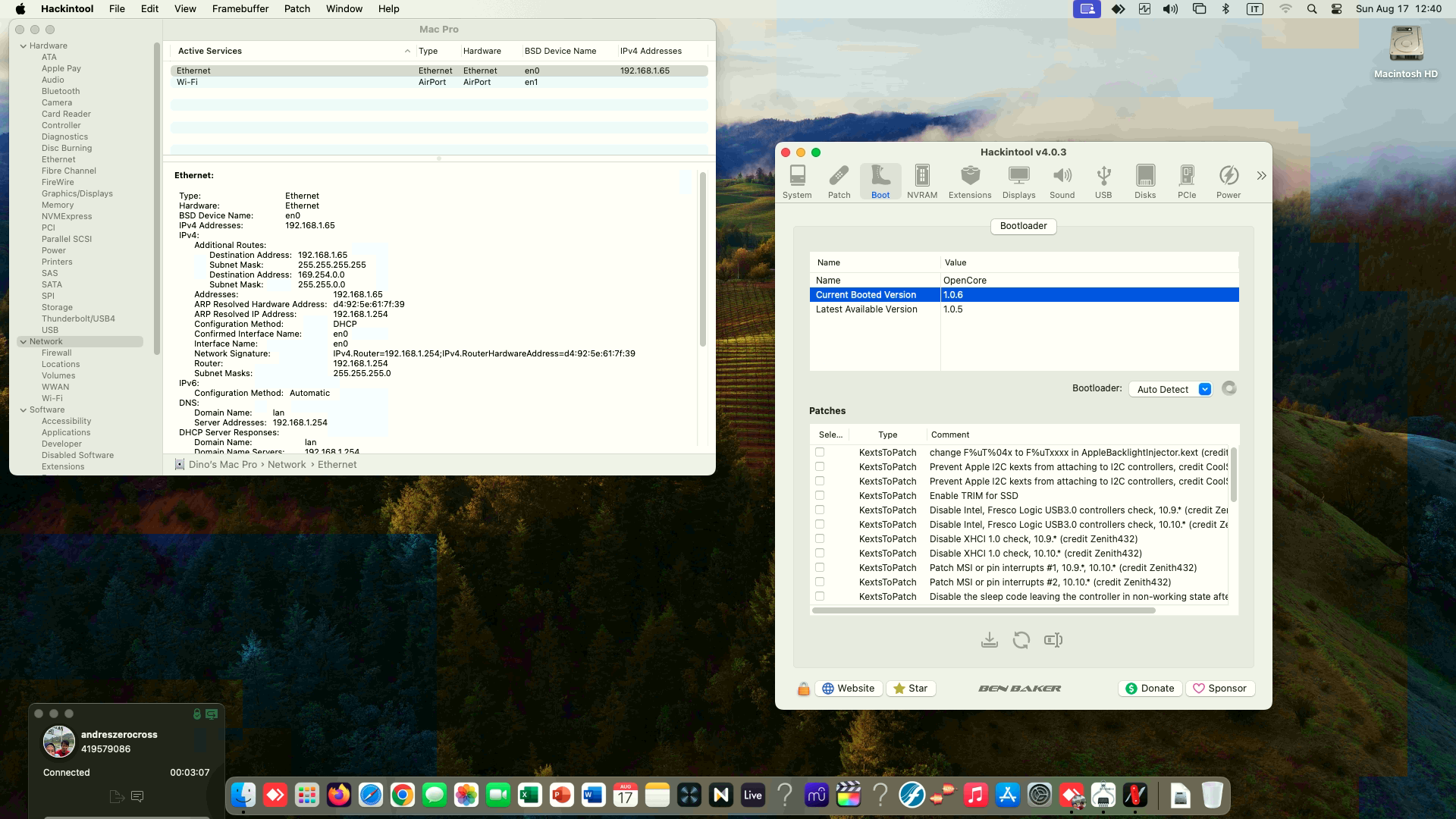Collapse the Hardware section in sidebar

(x=24, y=45)
